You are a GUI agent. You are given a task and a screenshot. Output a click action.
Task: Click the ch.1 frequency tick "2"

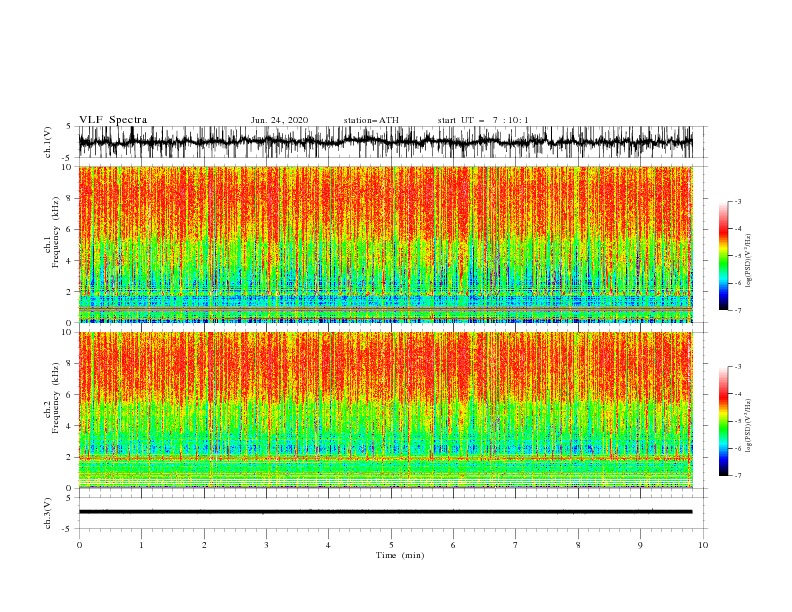click(x=70, y=292)
